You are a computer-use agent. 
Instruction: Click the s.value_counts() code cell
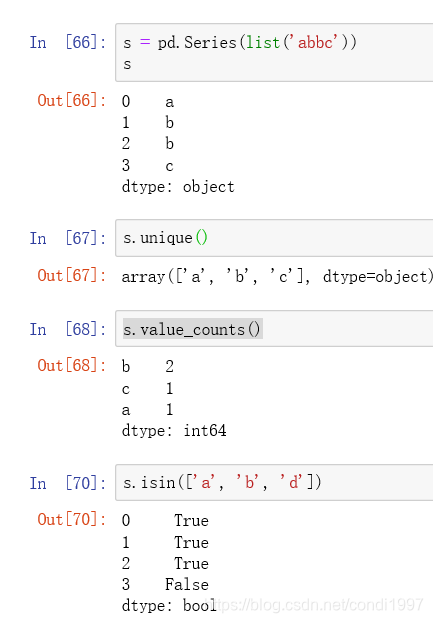tap(274, 329)
